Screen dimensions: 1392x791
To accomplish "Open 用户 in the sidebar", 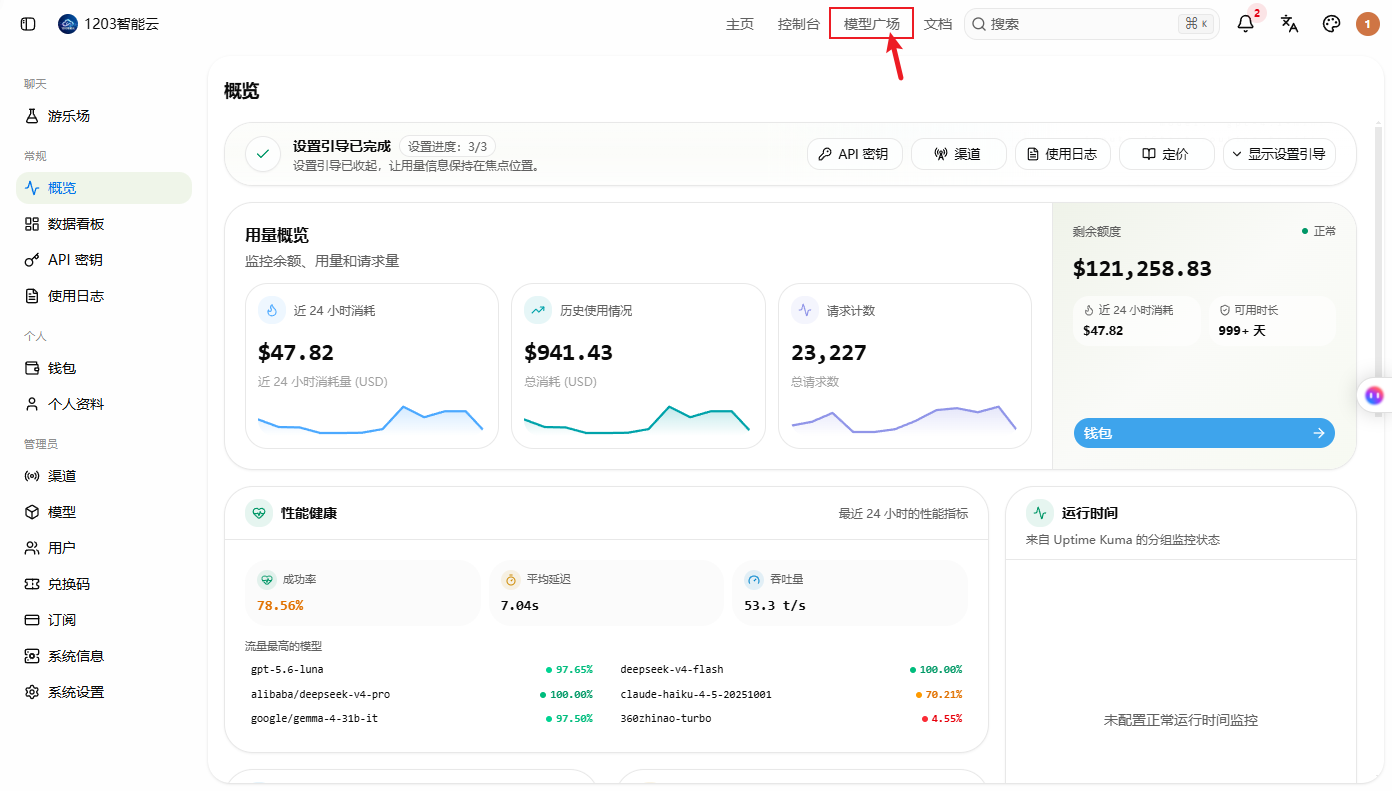I will tap(104, 548).
